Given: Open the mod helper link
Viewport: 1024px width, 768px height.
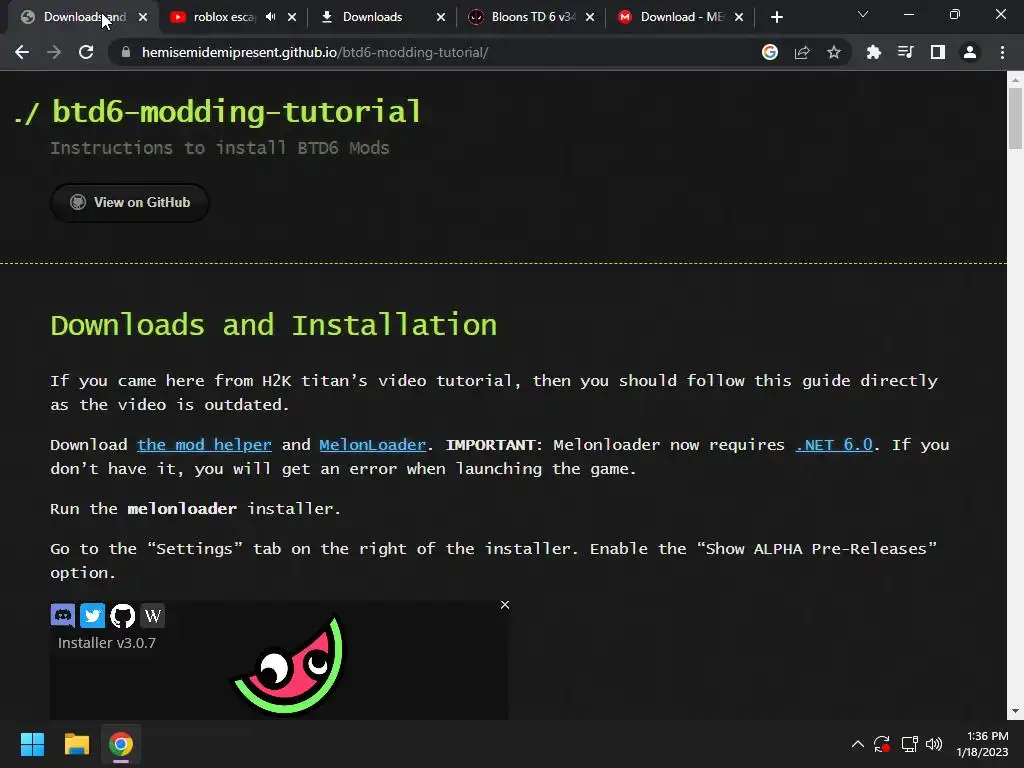Looking at the screenshot, I should tap(204, 445).
